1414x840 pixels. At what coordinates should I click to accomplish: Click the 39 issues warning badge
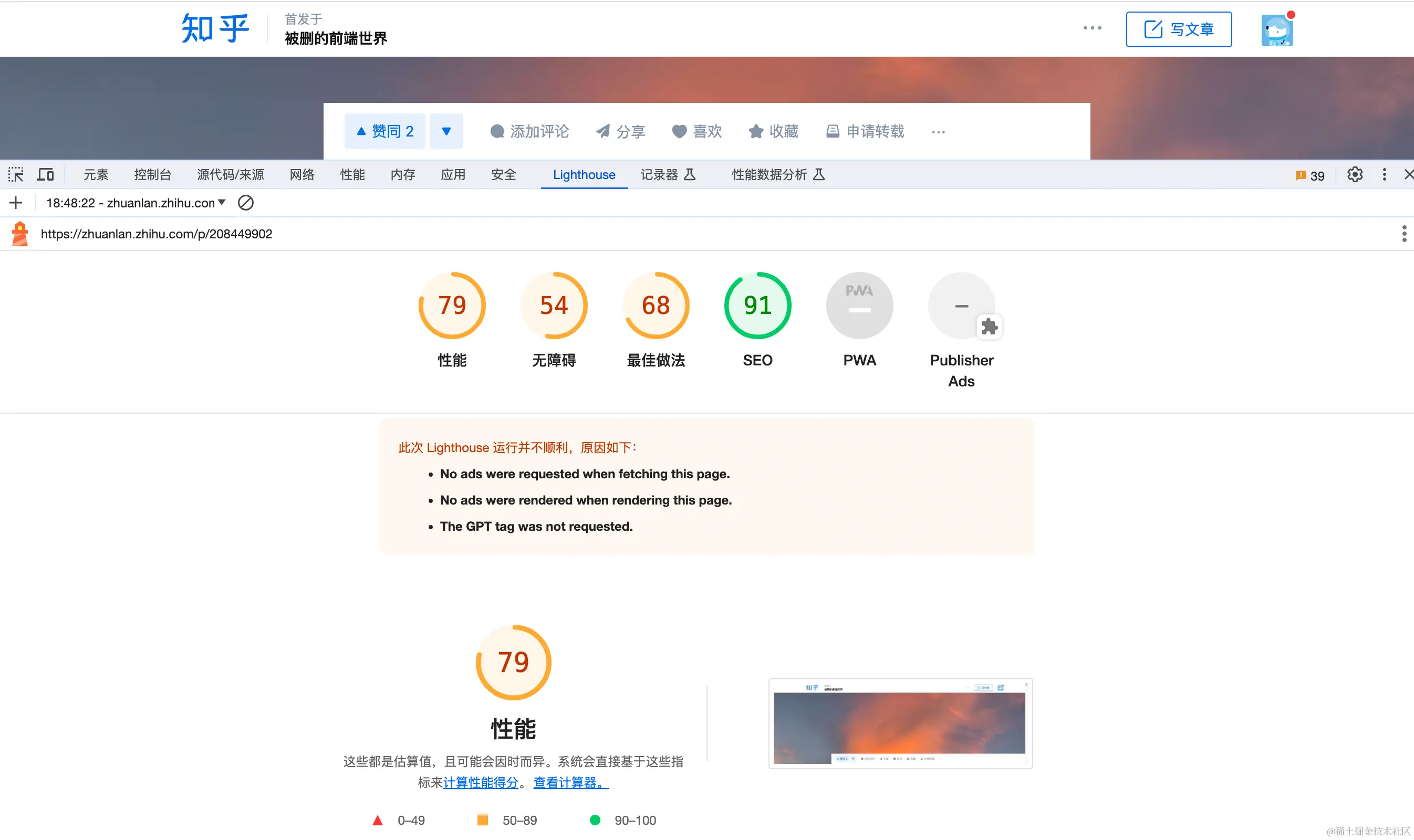click(x=1310, y=175)
